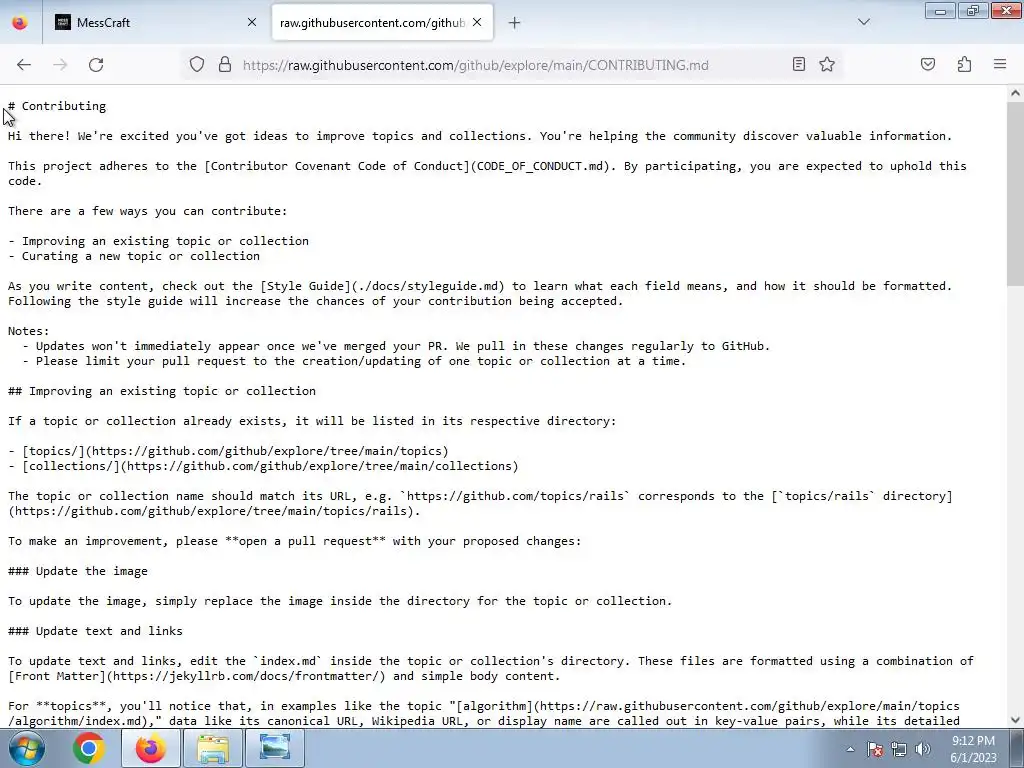Click the scrollbar up arrow
The width and height of the screenshot is (1024, 768).
[1015, 93]
